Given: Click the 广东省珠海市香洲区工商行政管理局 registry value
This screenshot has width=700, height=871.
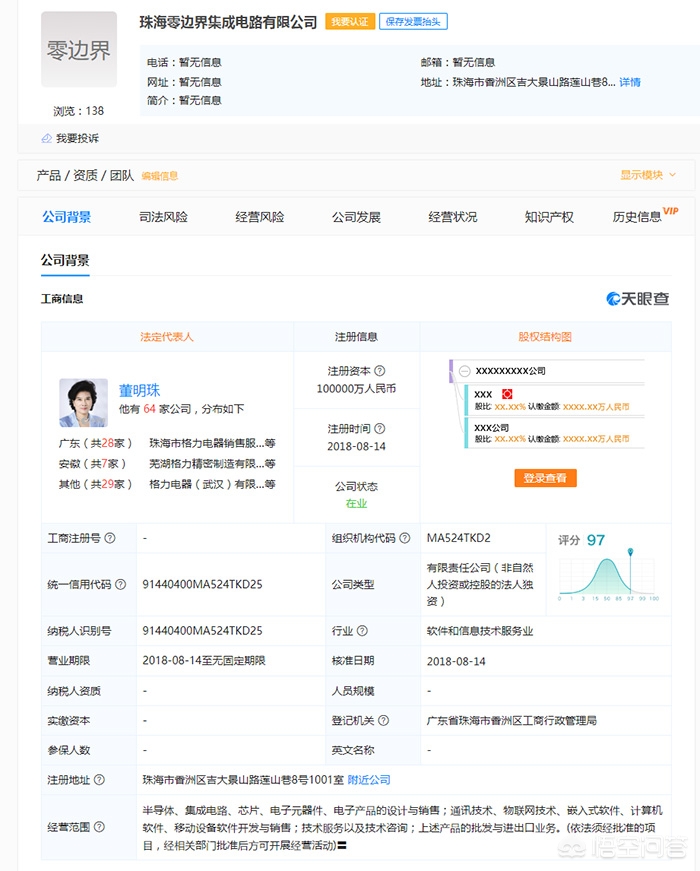Looking at the screenshot, I should click(x=512, y=720).
